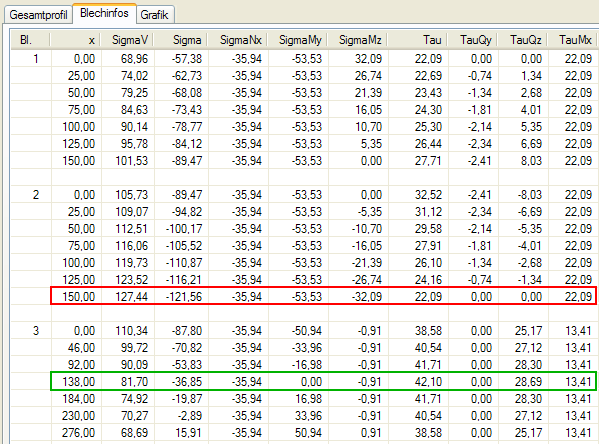The width and height of the screenshot is (600, 447).
Task: Click the Bl. column header
Action: pyautogui.click(x=25, y=39)
